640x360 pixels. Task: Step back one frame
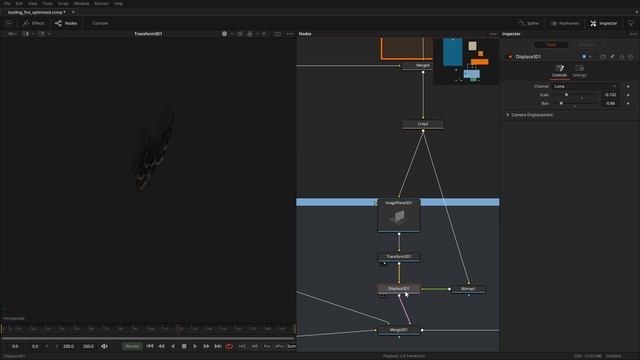click(x=161, y=346)
